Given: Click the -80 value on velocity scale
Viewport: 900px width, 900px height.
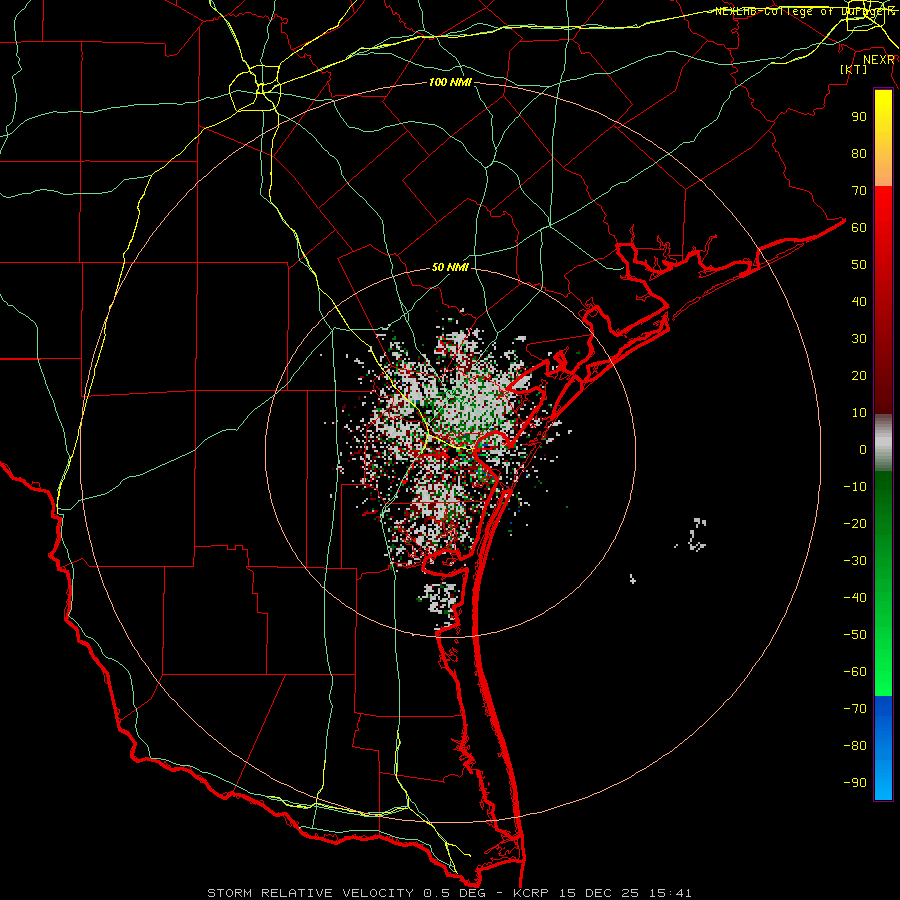Looking at the screenshot, I should point(855,746).
